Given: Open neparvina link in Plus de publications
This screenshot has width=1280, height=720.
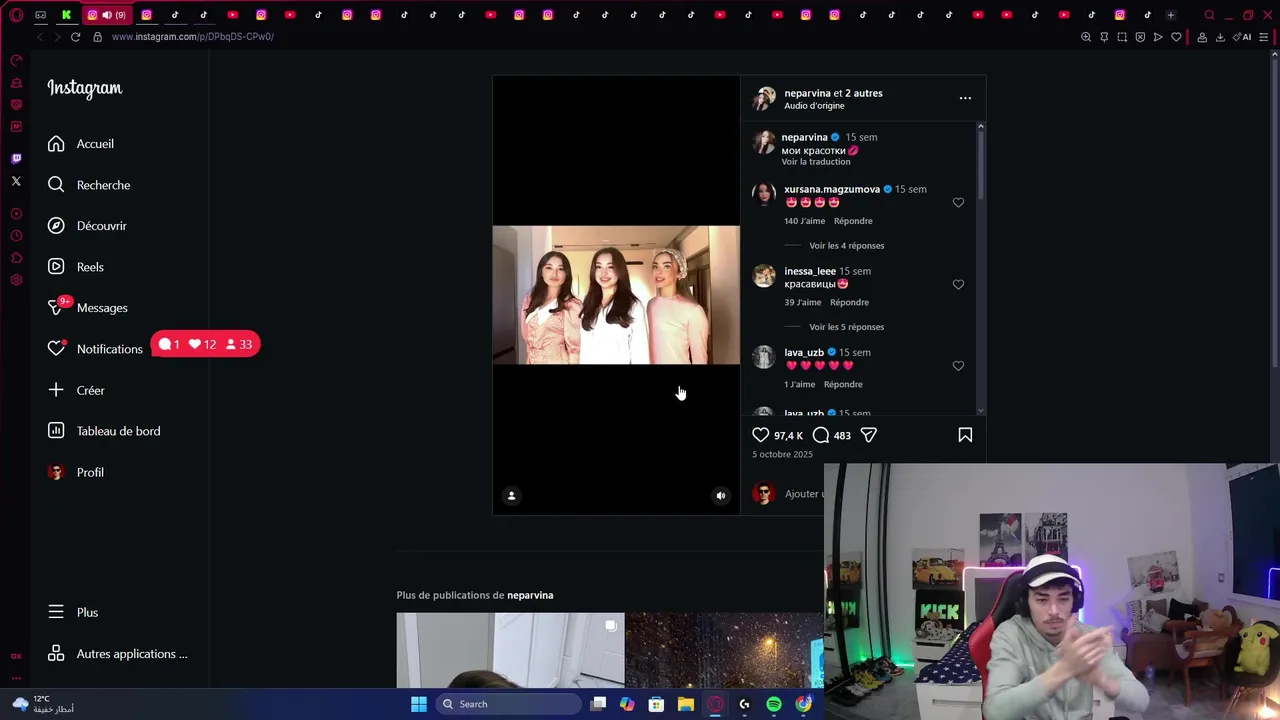Looking at the screenshot, I should (x=530, y=595).
